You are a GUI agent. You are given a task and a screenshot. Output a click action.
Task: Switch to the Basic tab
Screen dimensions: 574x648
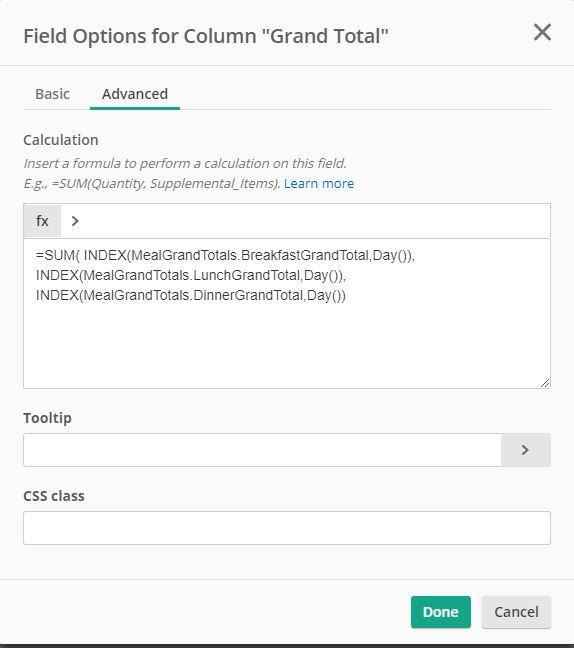click(52, 94)
